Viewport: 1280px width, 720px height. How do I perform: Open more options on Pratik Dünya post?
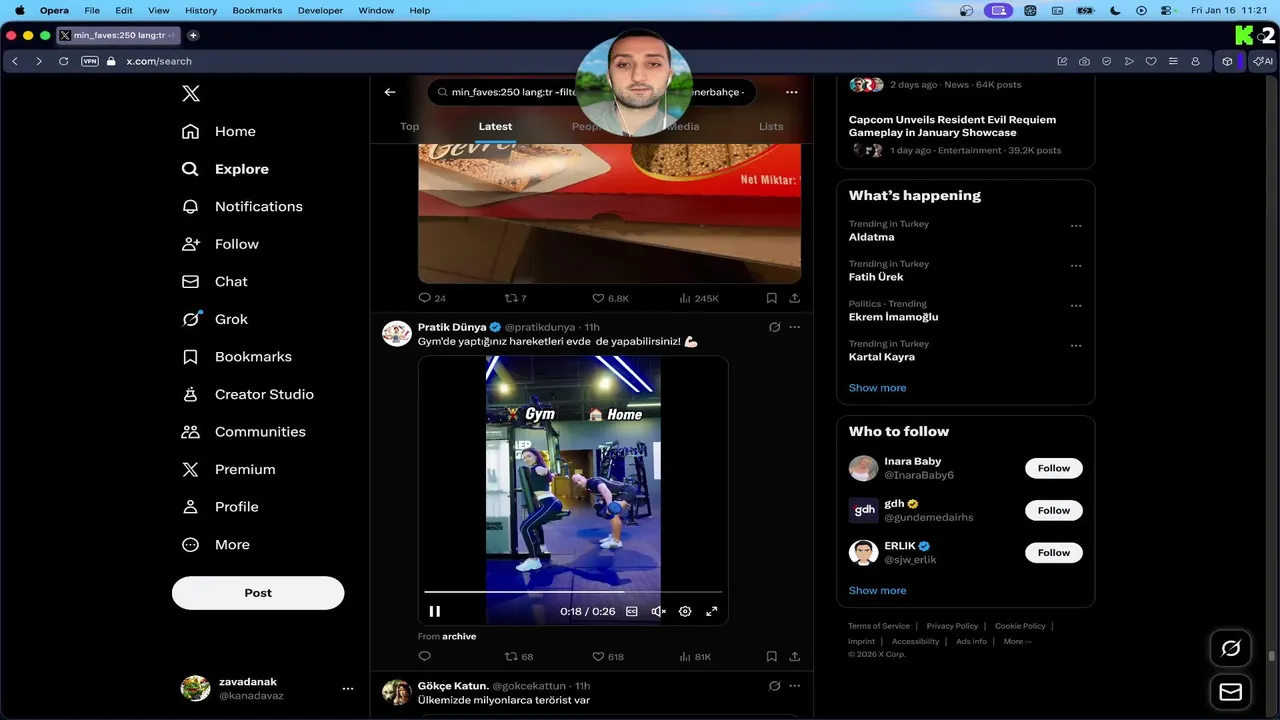[795, 327]
